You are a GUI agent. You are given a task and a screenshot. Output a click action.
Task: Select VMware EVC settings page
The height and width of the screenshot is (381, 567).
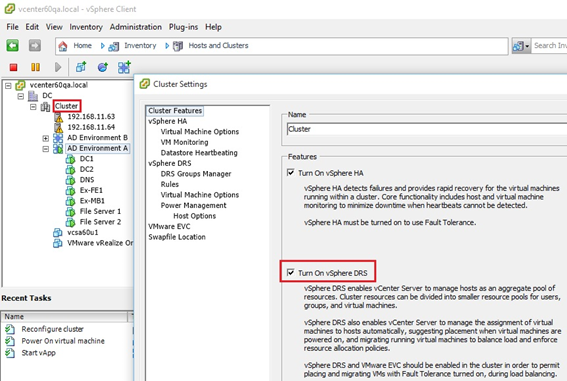169,226
